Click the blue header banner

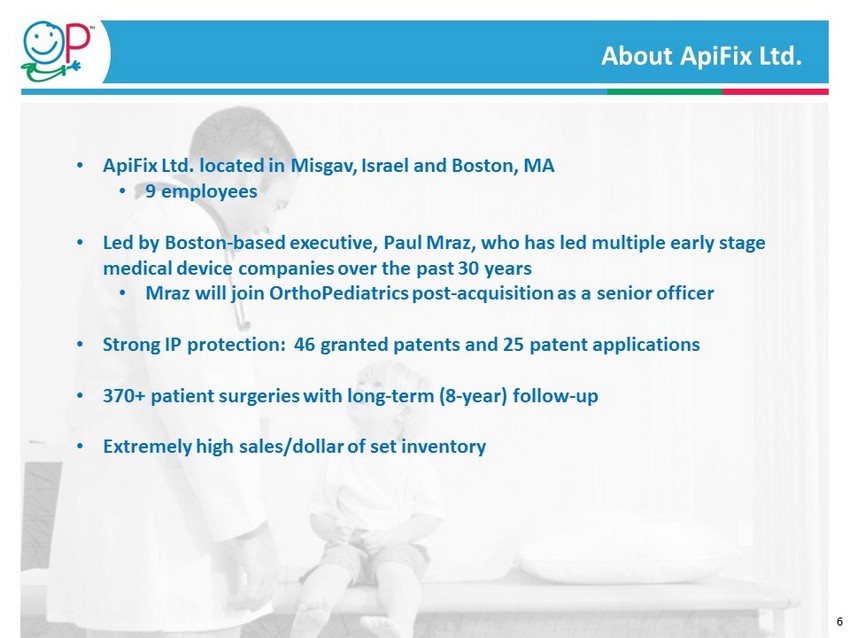(x=466, y=52)
